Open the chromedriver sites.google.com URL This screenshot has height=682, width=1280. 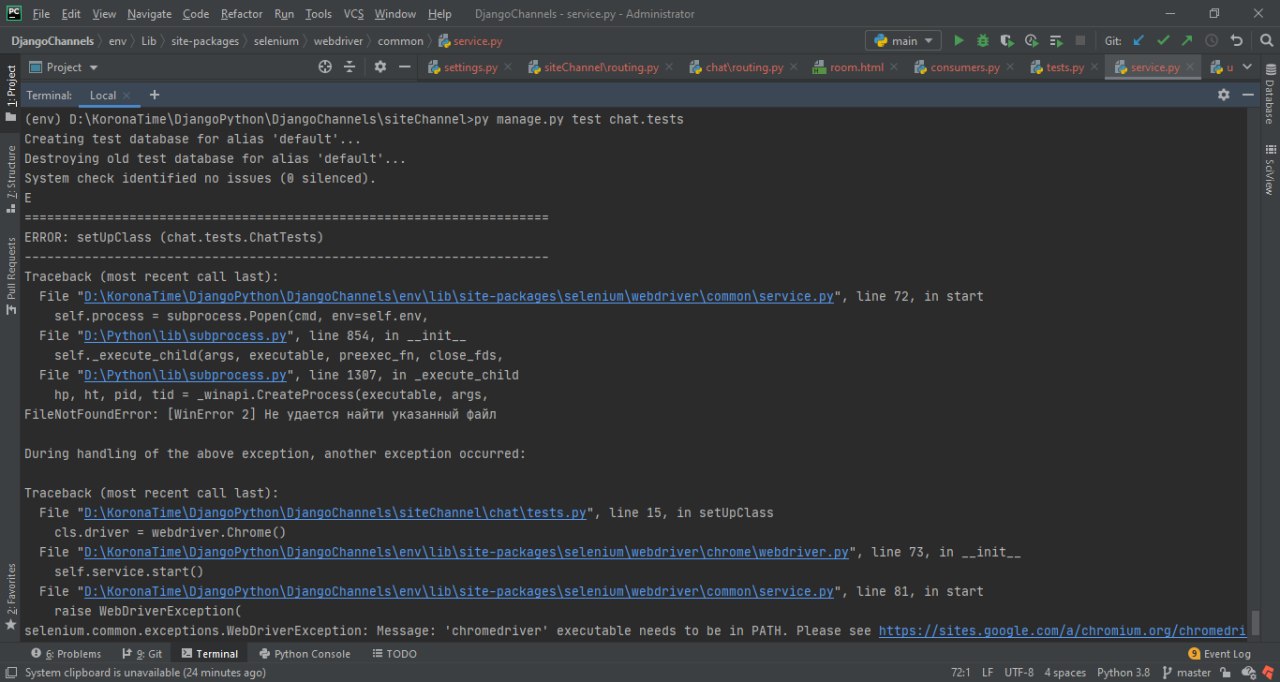click(x=1062, y=631)
